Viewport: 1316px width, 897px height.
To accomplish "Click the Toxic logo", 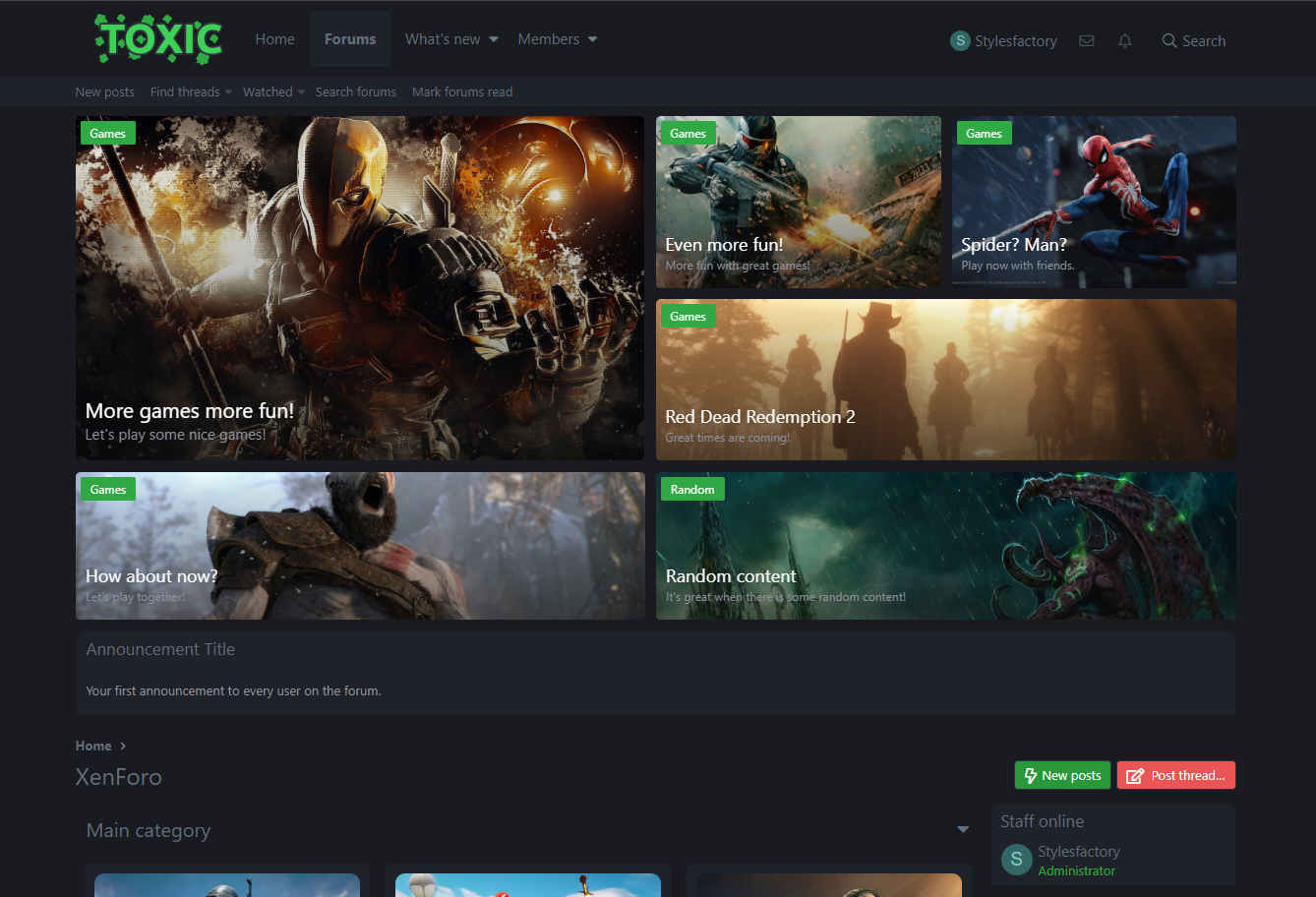I will click(158, 39).
